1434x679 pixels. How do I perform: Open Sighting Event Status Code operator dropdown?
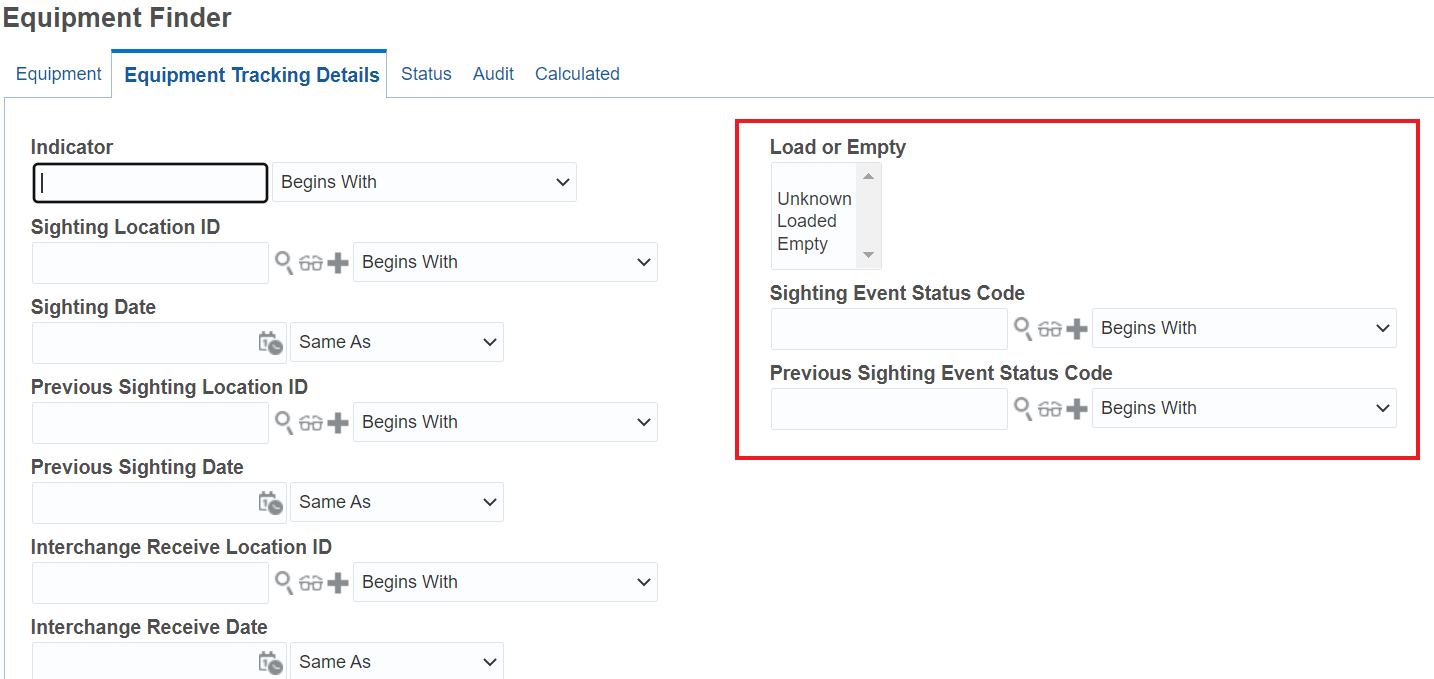[x=1244, y=328]
